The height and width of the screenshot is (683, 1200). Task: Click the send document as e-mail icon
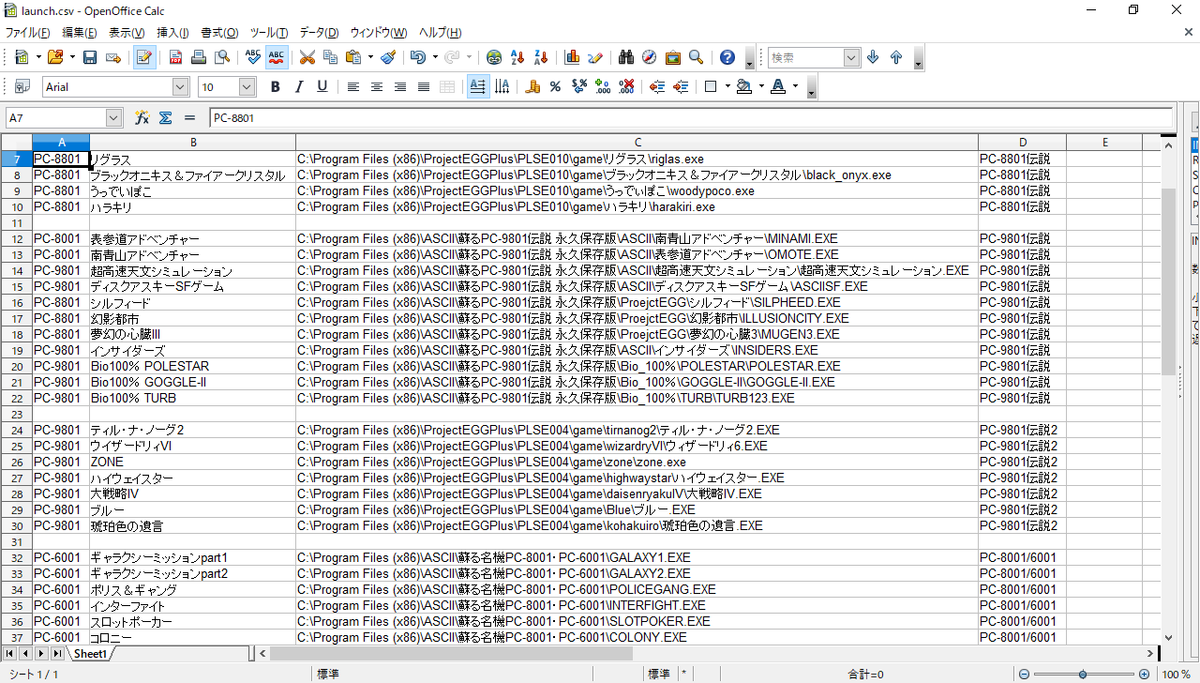point(114,58)
